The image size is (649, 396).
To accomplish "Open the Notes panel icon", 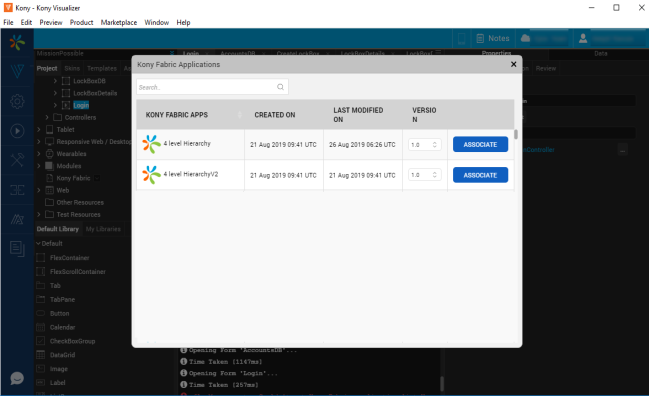I will (480, 38).
